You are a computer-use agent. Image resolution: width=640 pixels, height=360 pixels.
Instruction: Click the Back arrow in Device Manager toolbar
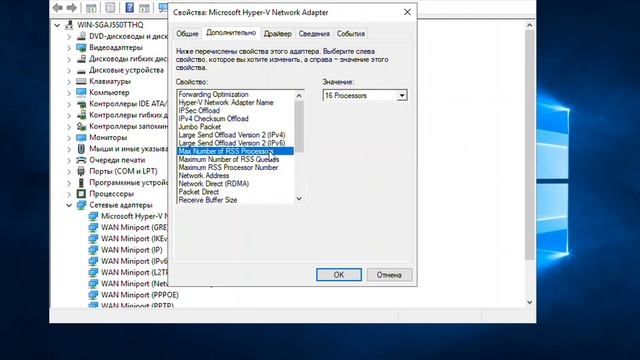58,8
